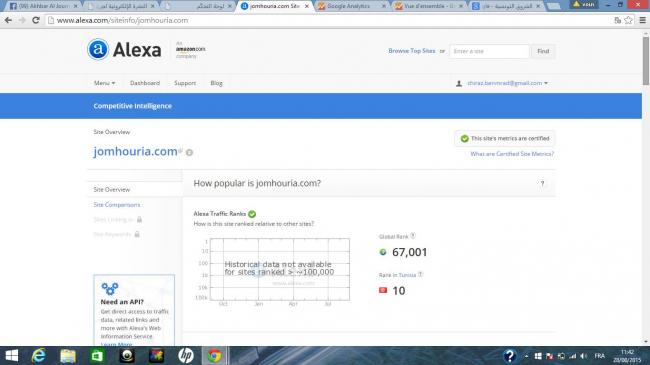650x365 pixels.
Task: Click help icon next to Rank in Tunisia
Action: [420, 274]
